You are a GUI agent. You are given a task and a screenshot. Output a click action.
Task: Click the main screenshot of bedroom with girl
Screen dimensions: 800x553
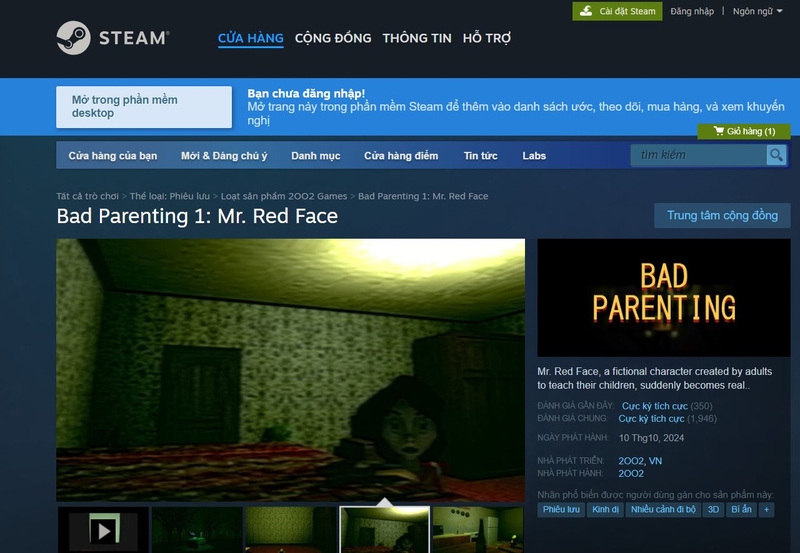click(x=290, y=370)
